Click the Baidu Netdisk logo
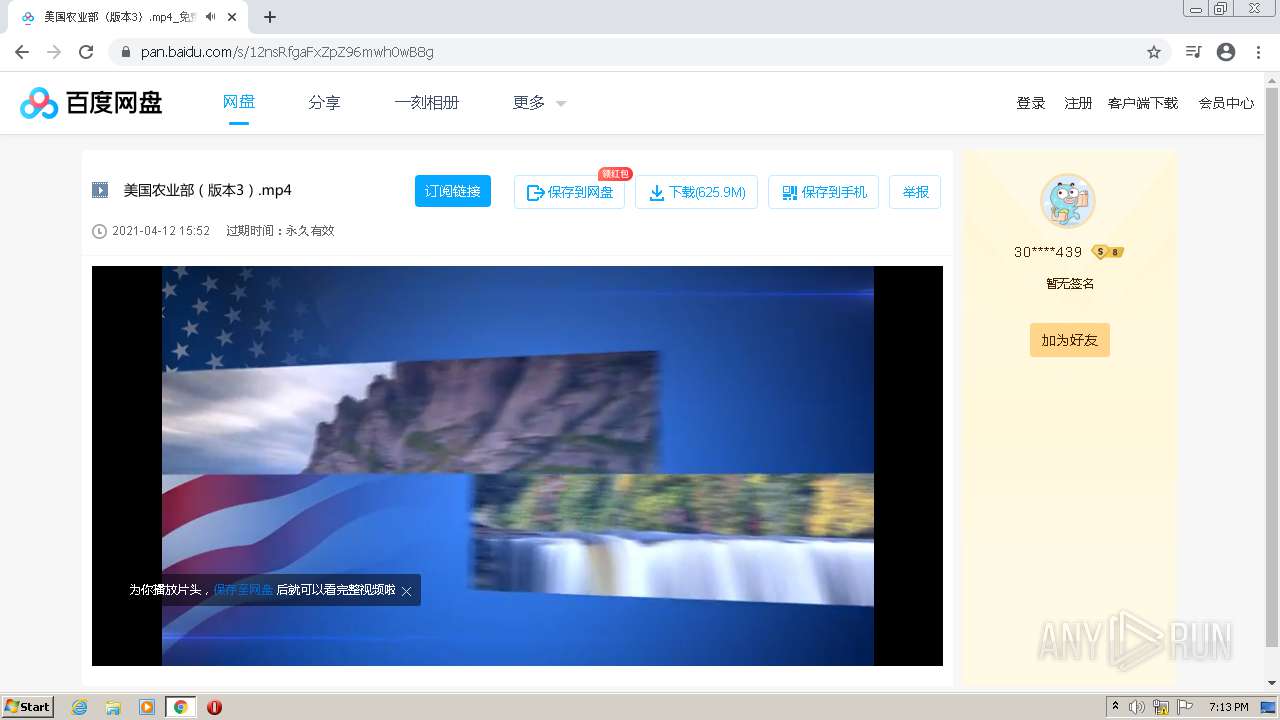The height and width of the screenshot is (720, 1280). click(x=91, y=102)
